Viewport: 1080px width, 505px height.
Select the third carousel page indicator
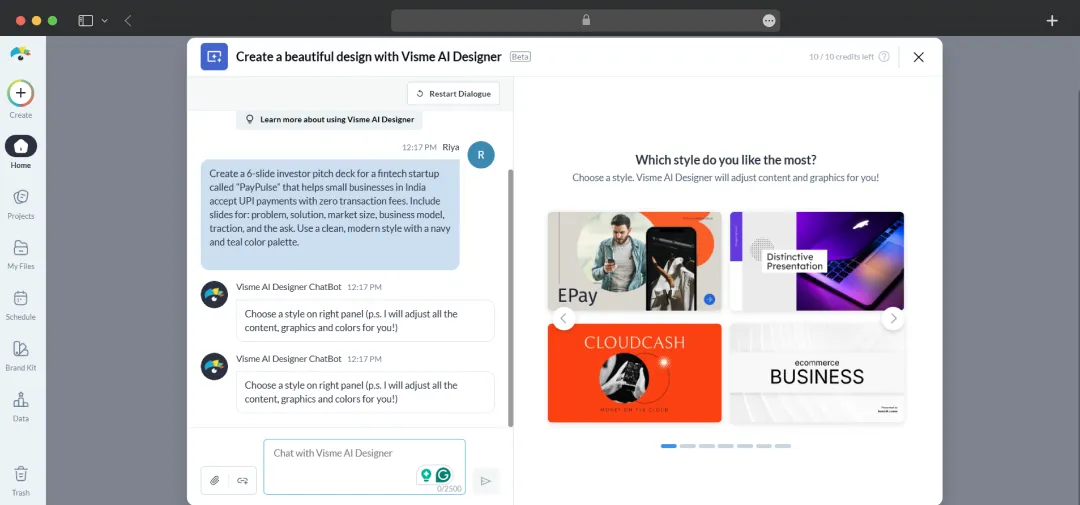coord(707,446)
